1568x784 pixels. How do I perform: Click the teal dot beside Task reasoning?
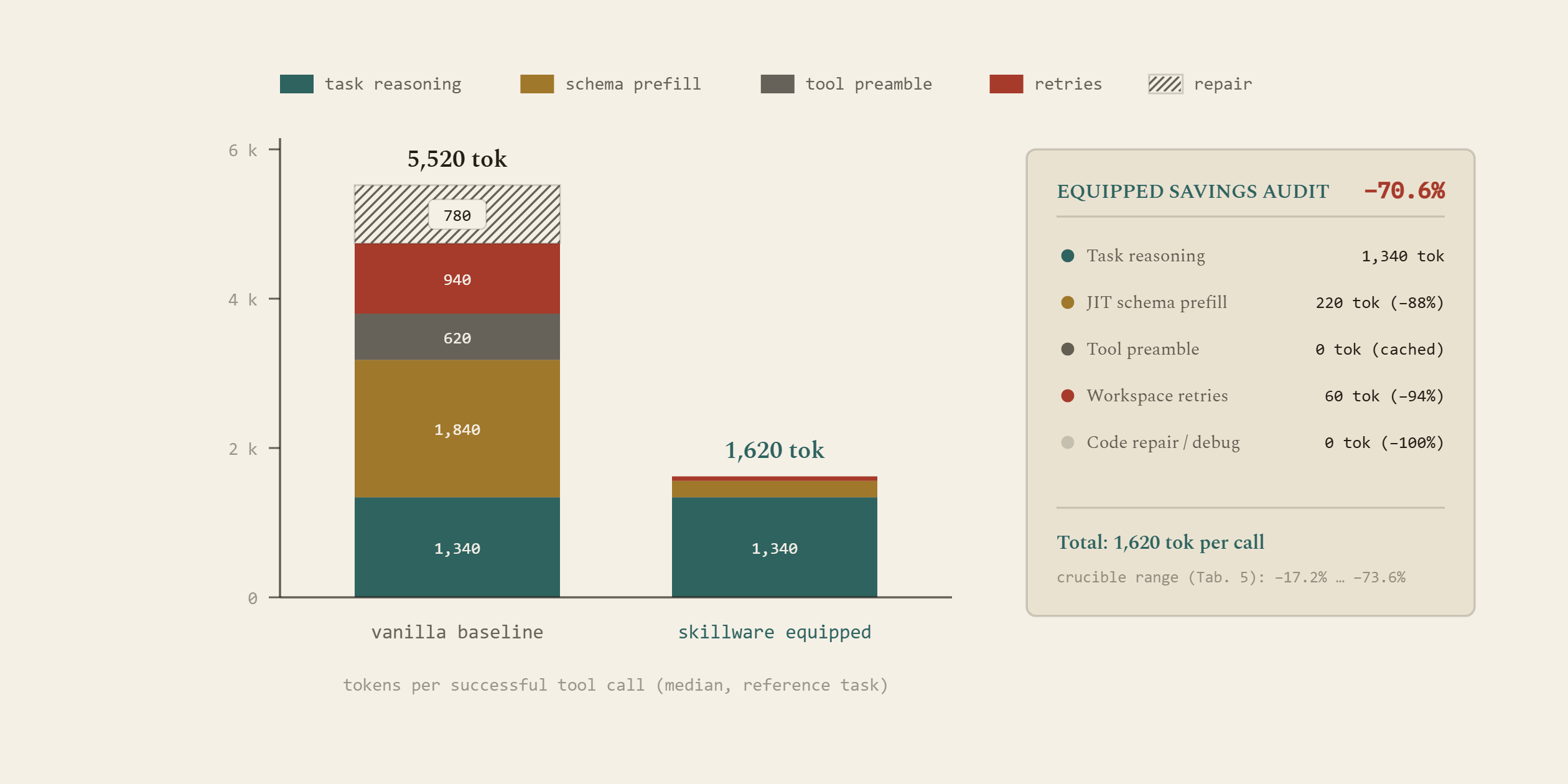(1068, 256)
